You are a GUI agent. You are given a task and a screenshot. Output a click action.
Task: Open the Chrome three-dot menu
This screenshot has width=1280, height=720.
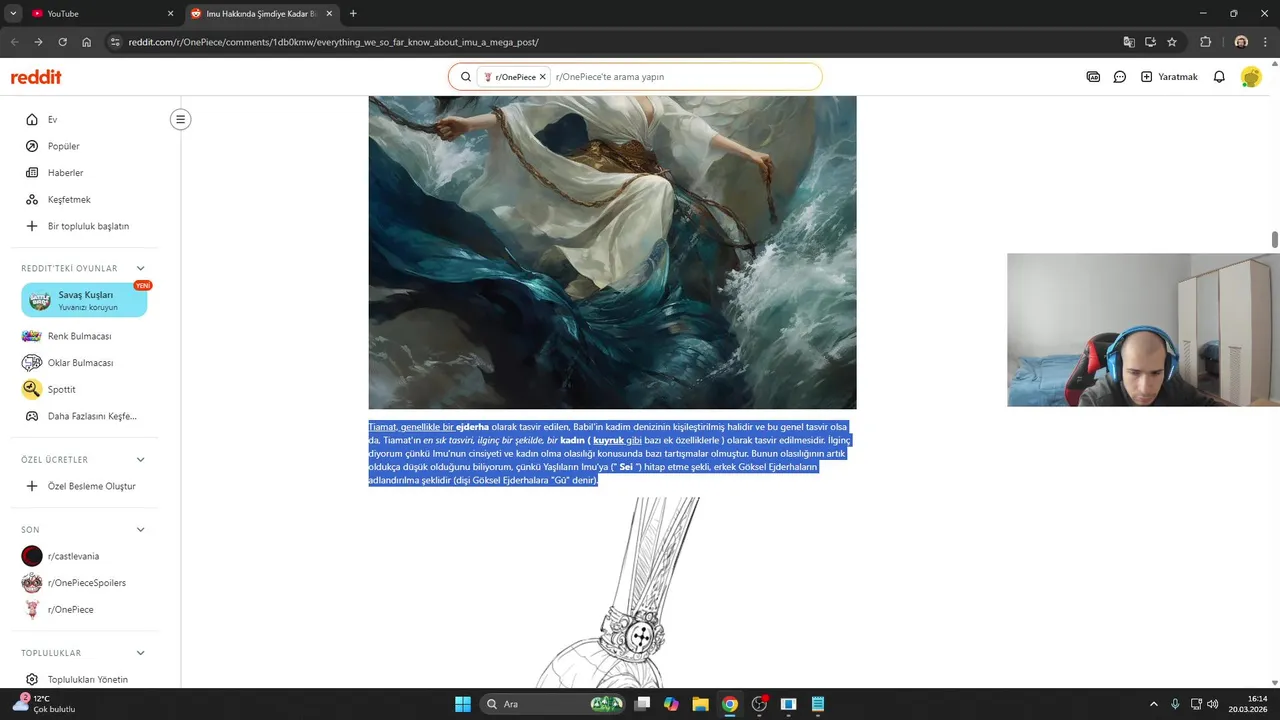[1266, 42]
